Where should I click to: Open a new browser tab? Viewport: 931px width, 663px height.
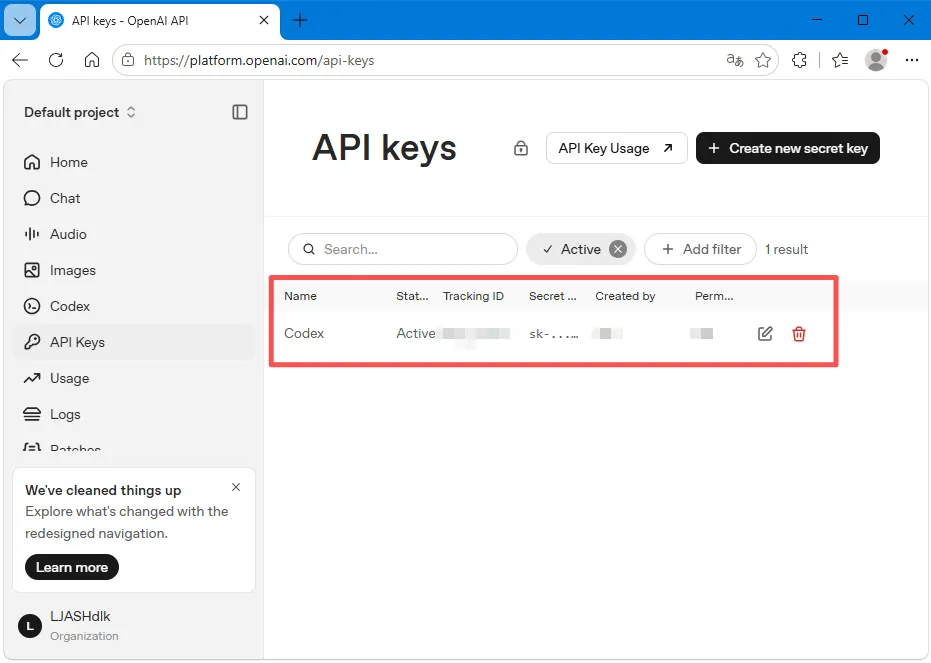click(x=300, y=20)
